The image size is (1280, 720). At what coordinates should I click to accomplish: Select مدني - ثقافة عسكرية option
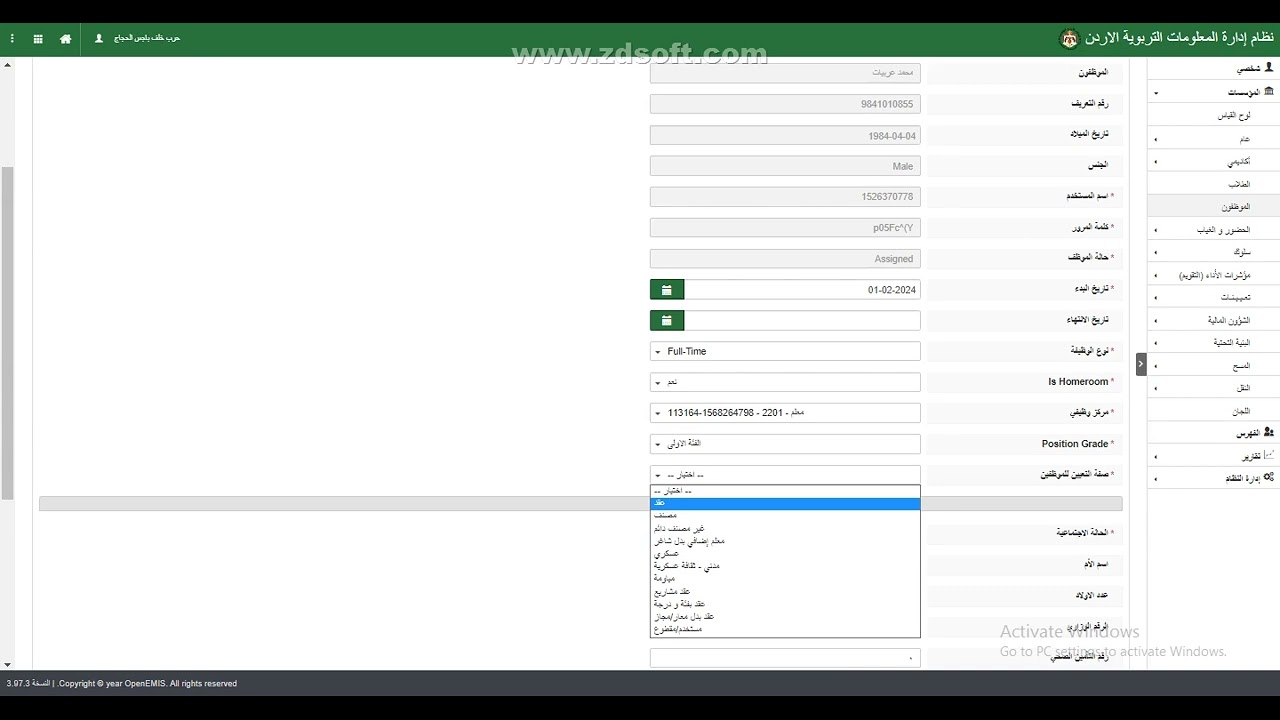785,566
